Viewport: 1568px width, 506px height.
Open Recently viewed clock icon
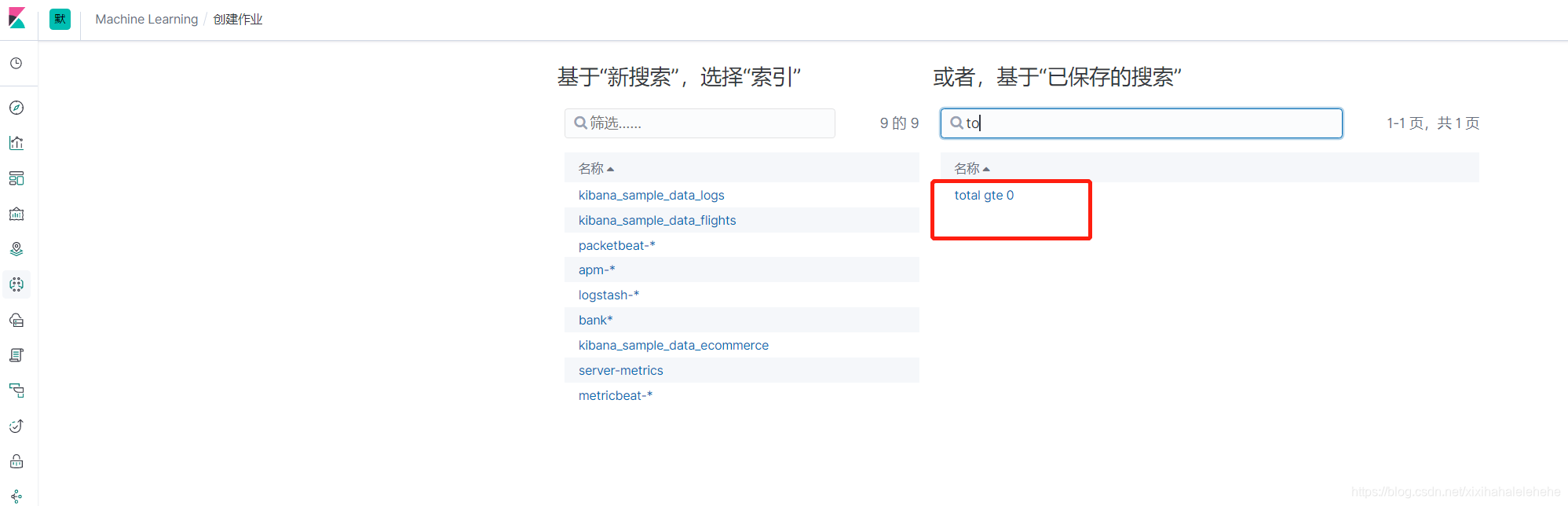(x=16, y=63)
